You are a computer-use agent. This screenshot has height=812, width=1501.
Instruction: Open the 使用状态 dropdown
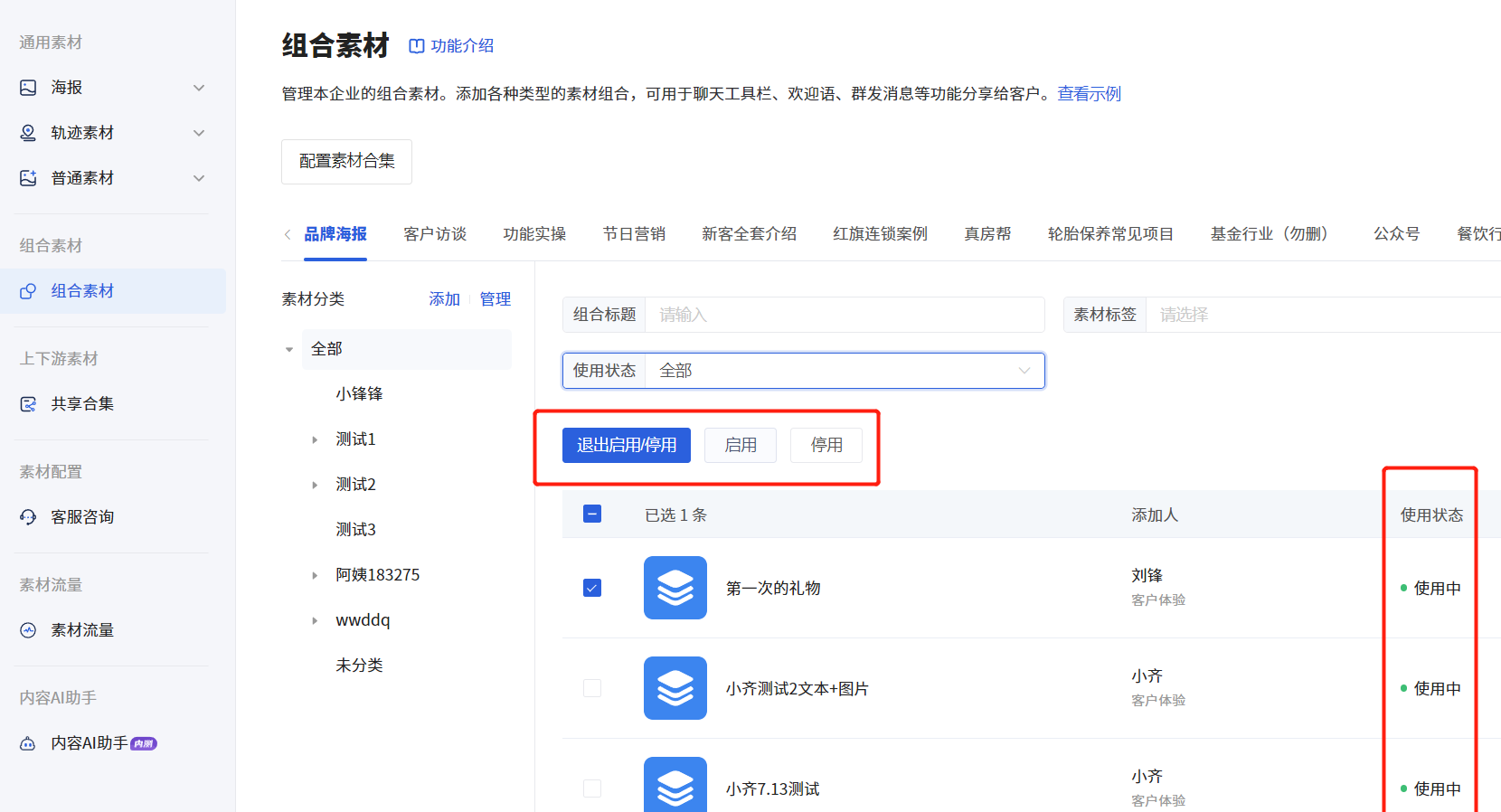(x=804, y=371)
